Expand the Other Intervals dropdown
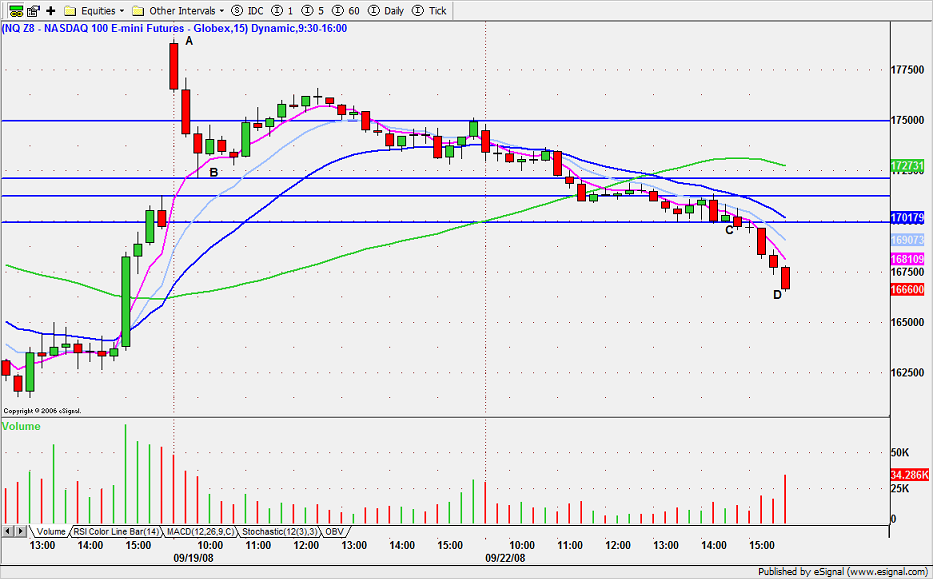This screenshot has height=579, width=933. pos(179,11)
